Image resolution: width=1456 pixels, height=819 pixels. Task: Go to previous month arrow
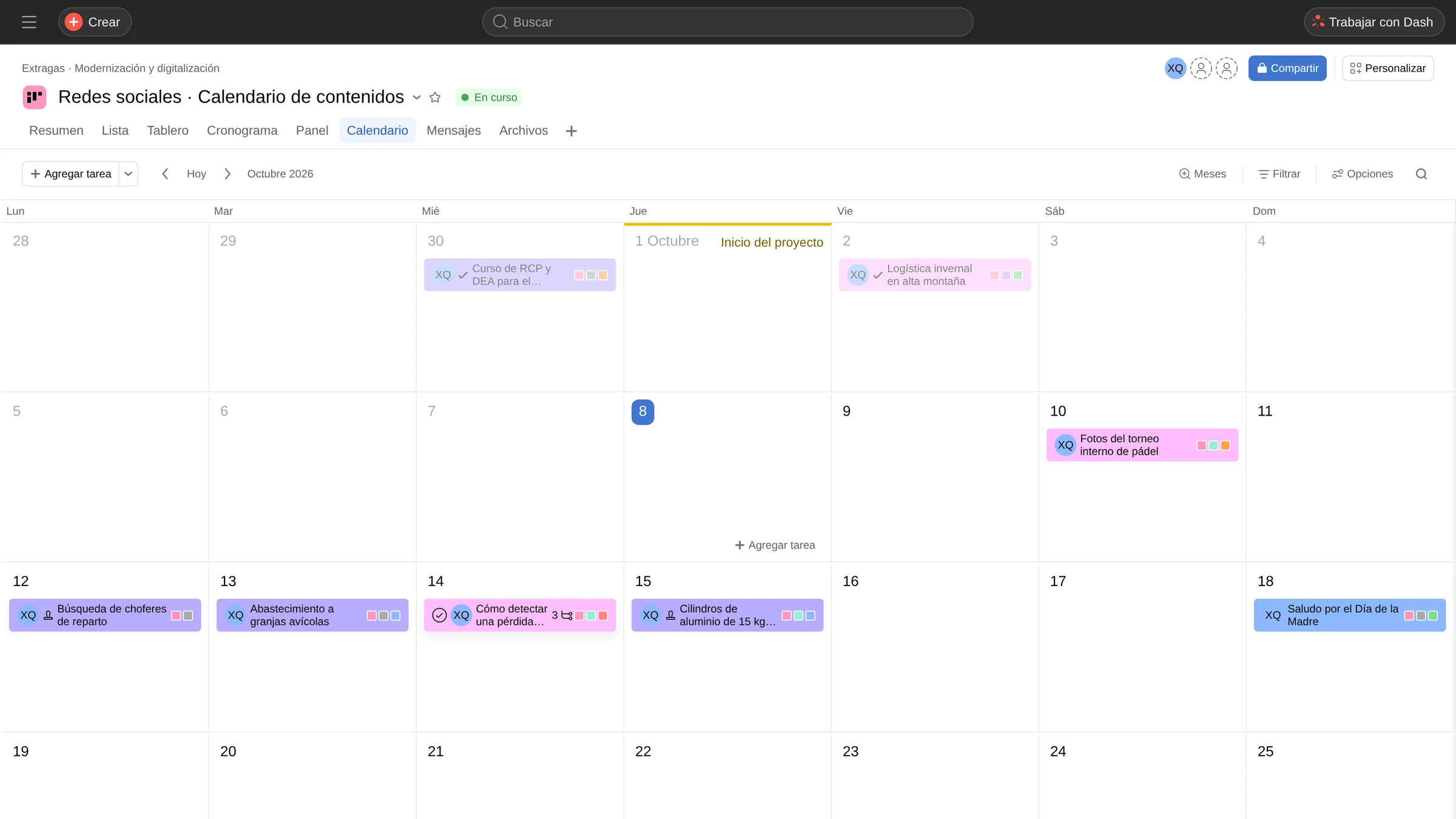click(165, 174)
